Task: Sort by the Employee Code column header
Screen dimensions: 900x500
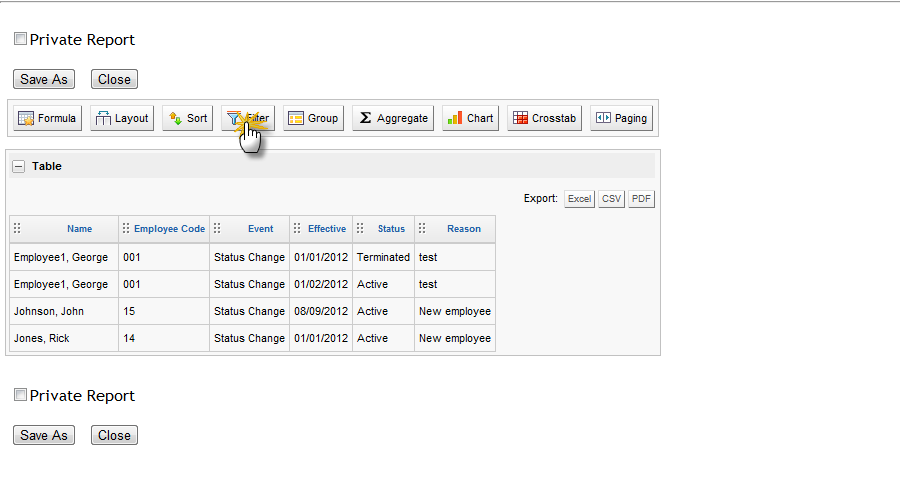Action: 169,228
